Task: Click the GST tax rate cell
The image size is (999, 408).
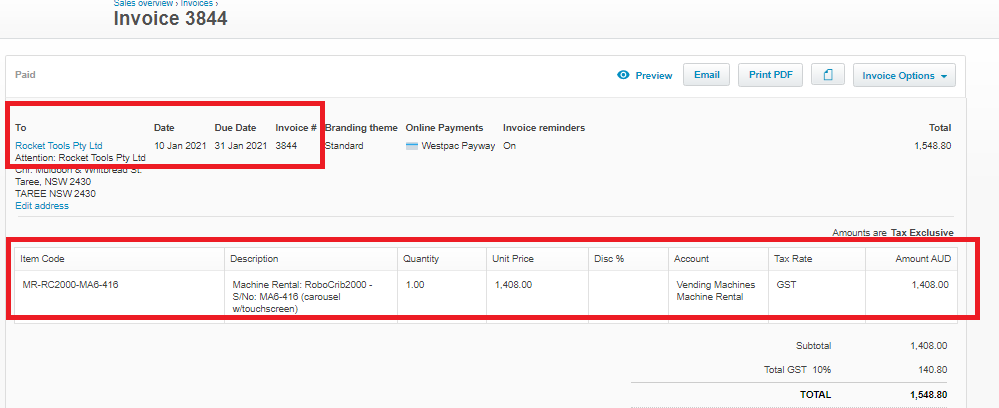Action: (x=817, y=296)
